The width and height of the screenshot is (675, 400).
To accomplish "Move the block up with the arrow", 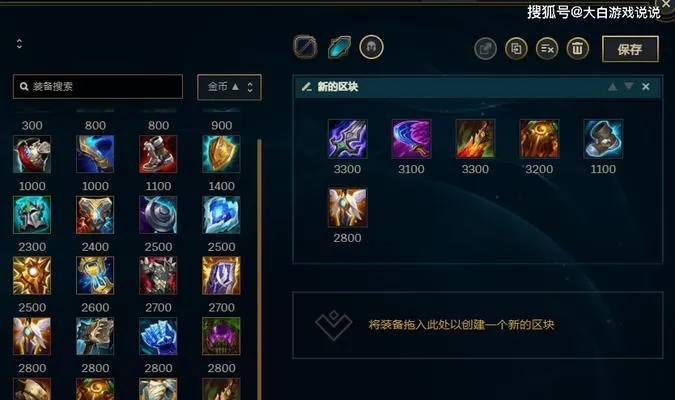I will [x=612, y=87].
